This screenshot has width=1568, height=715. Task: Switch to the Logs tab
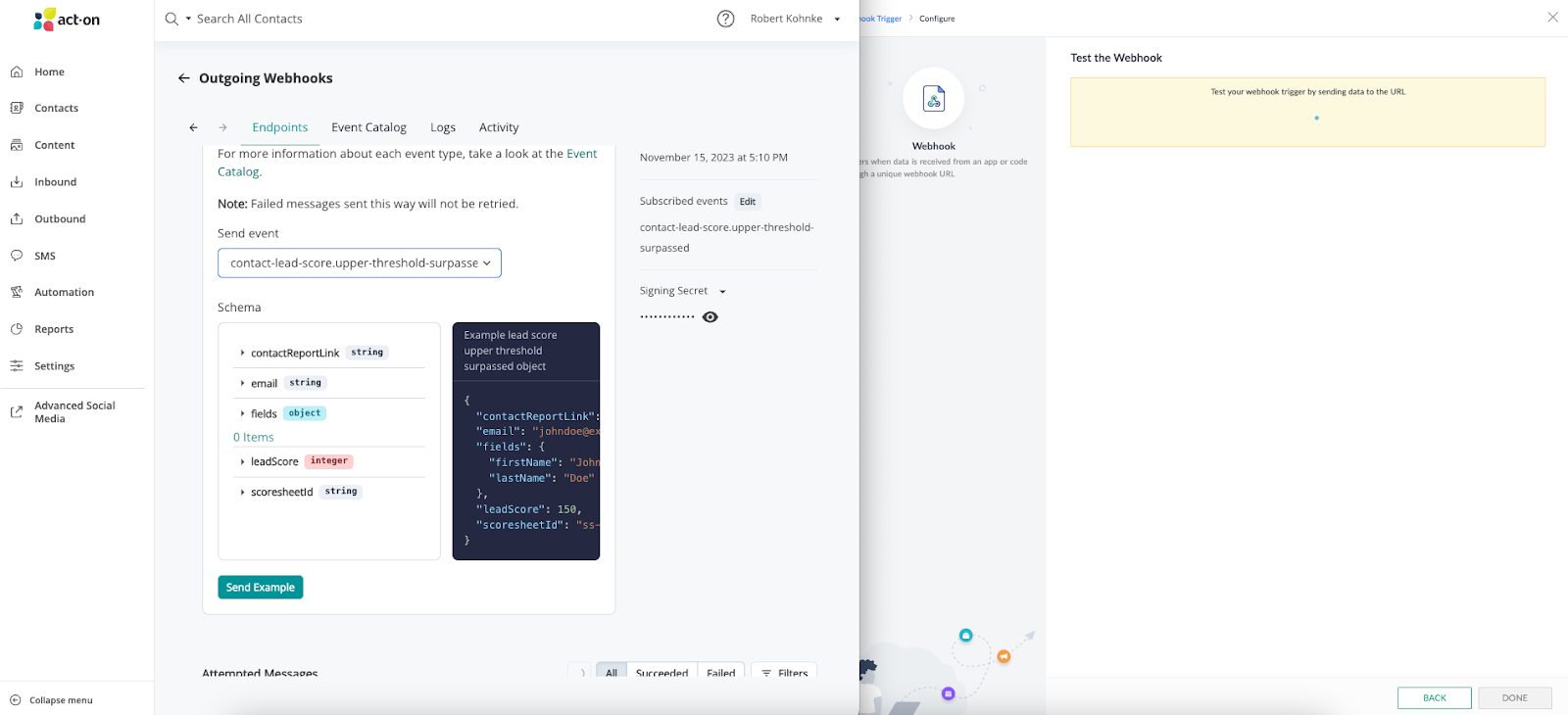tap(443, 127)
